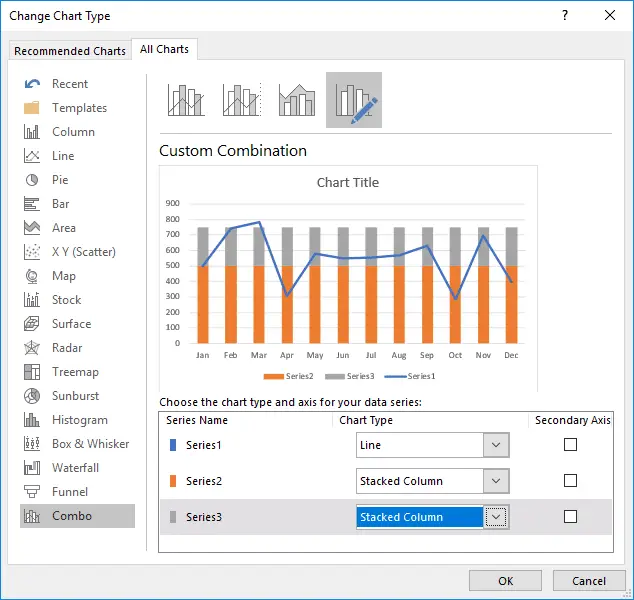The image size is (634, 600).
Task: Enable Secondary Axis for Series3
Action: [x=570, y=517]
